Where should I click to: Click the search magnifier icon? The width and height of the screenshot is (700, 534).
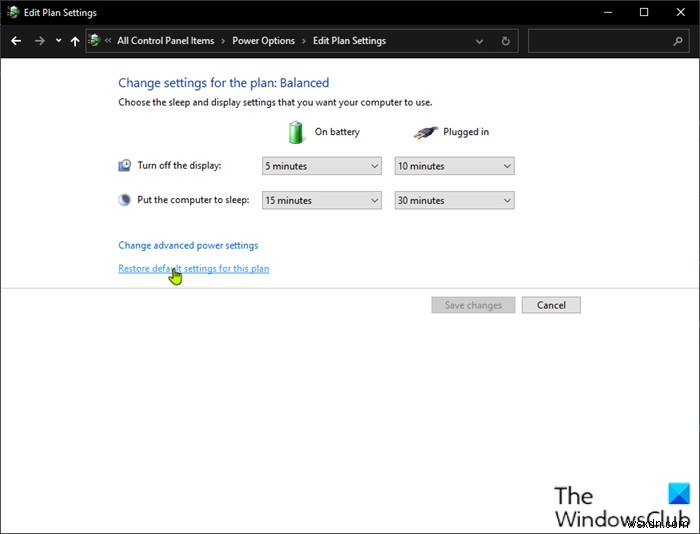[678, 41]
